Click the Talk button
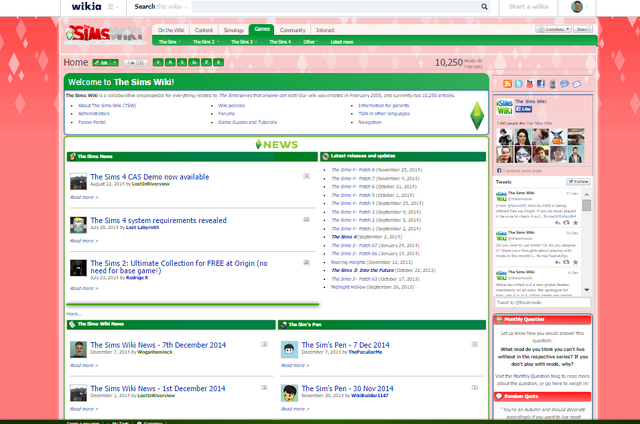Viewport: 640px width, 424px height. click(x=136, y=62)
